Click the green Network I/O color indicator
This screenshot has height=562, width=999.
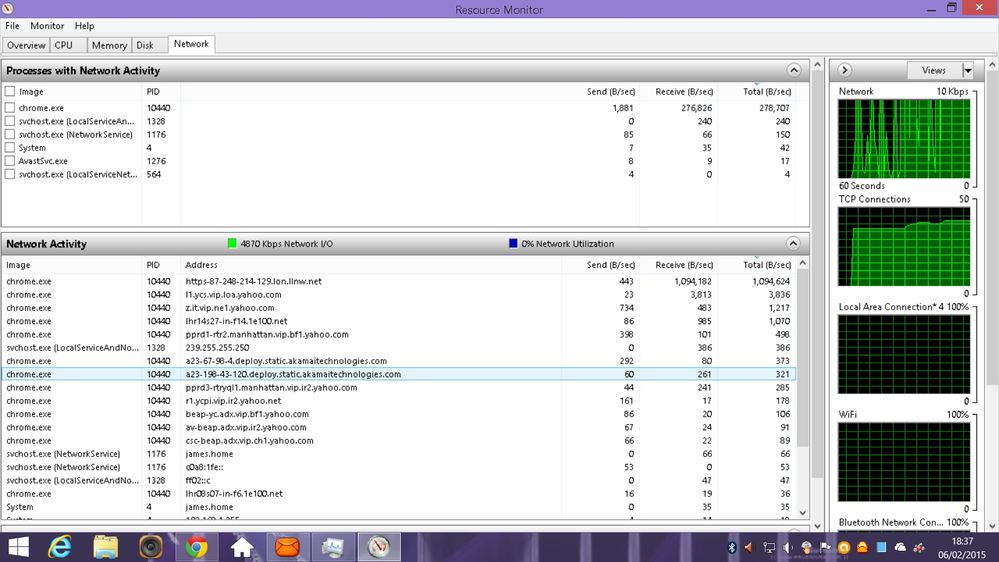[232, 243]
